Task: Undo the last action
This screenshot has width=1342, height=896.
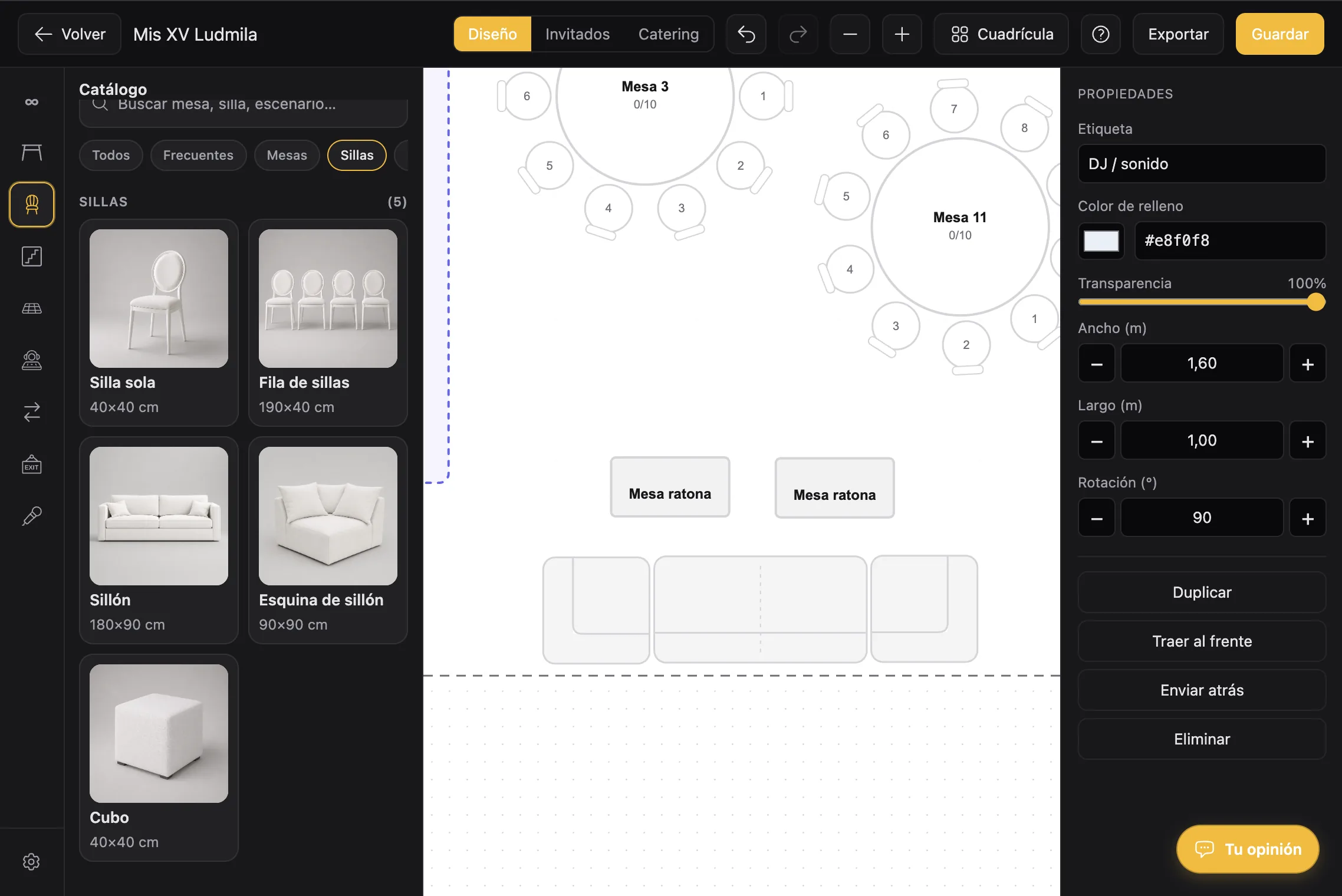Action: (746, 34)
